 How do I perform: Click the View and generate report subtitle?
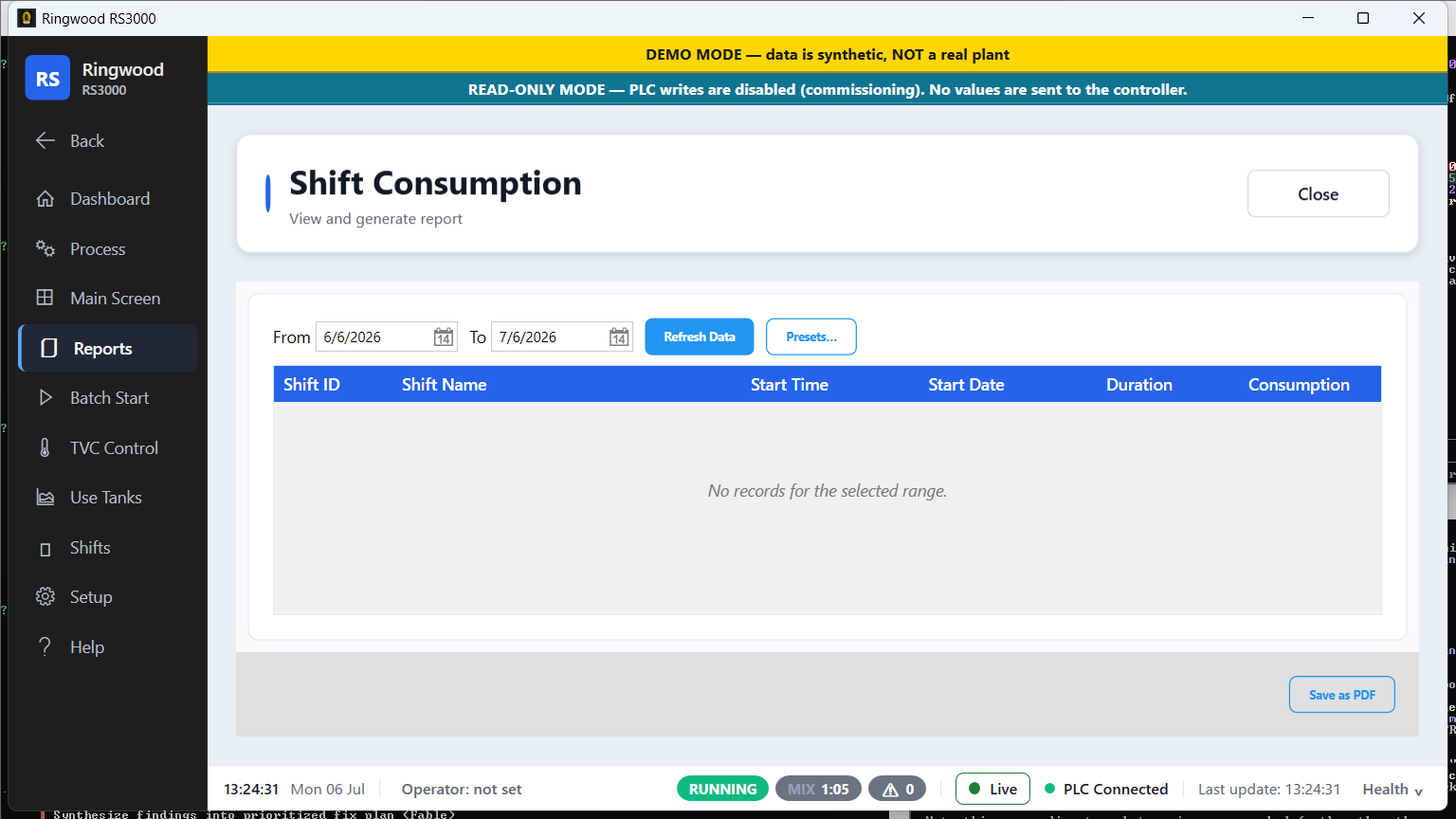pyautogui.click(x=375, y=219)
